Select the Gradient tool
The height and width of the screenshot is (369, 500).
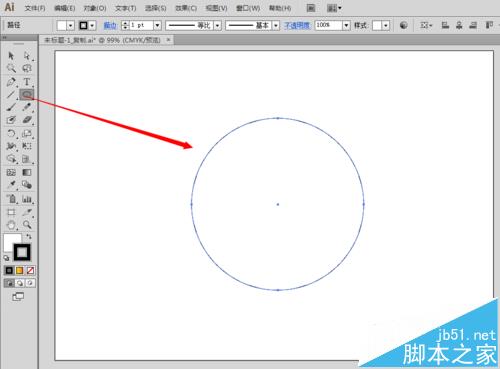point(27,172)
